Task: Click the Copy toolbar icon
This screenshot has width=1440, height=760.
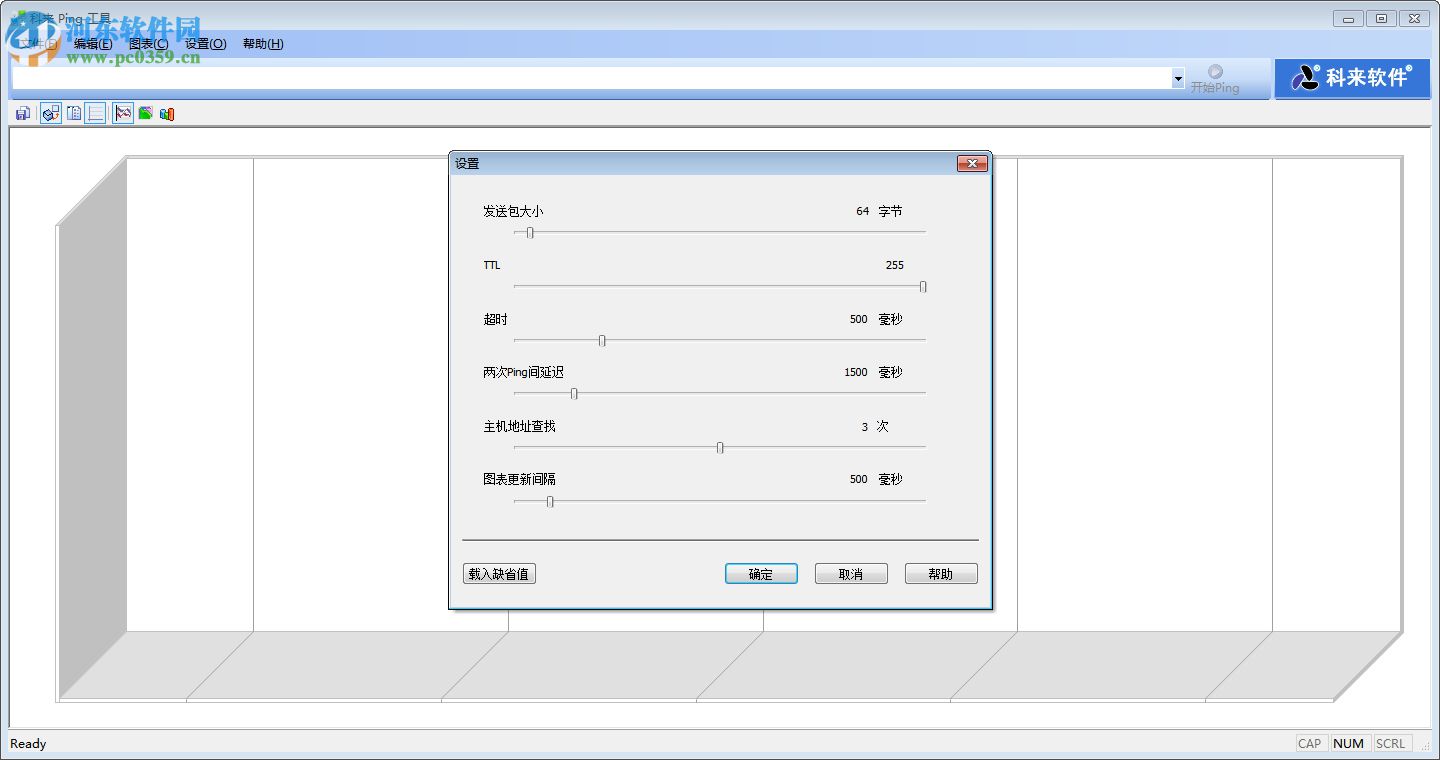Action: pyautogui.click(x=74, y=113)
